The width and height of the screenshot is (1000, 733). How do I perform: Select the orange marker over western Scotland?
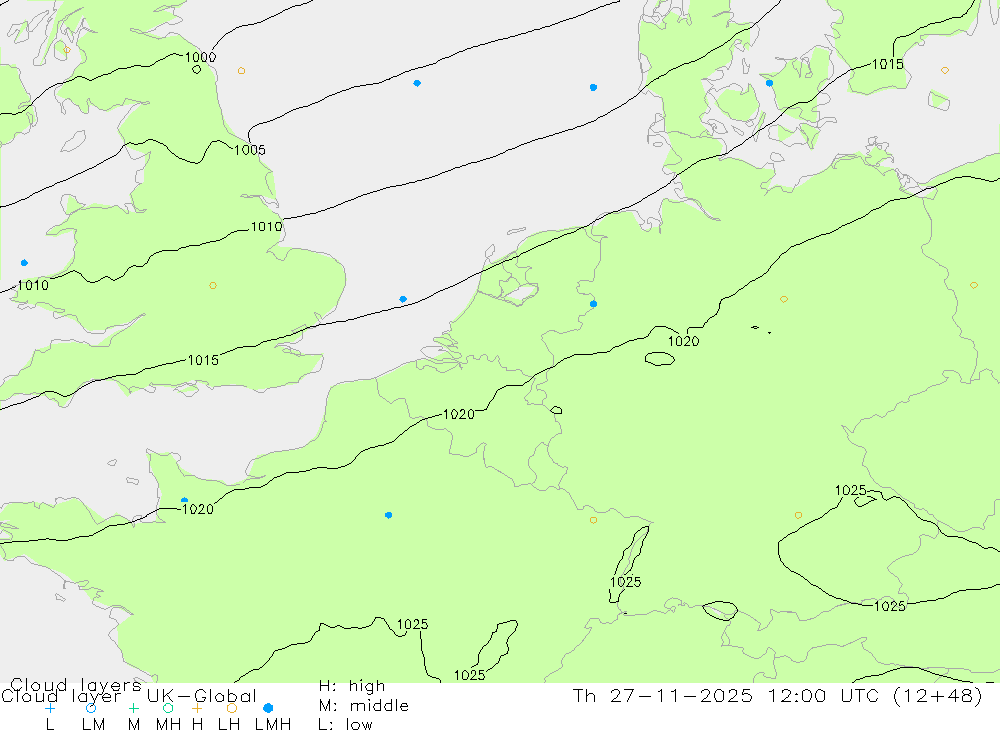67,50
